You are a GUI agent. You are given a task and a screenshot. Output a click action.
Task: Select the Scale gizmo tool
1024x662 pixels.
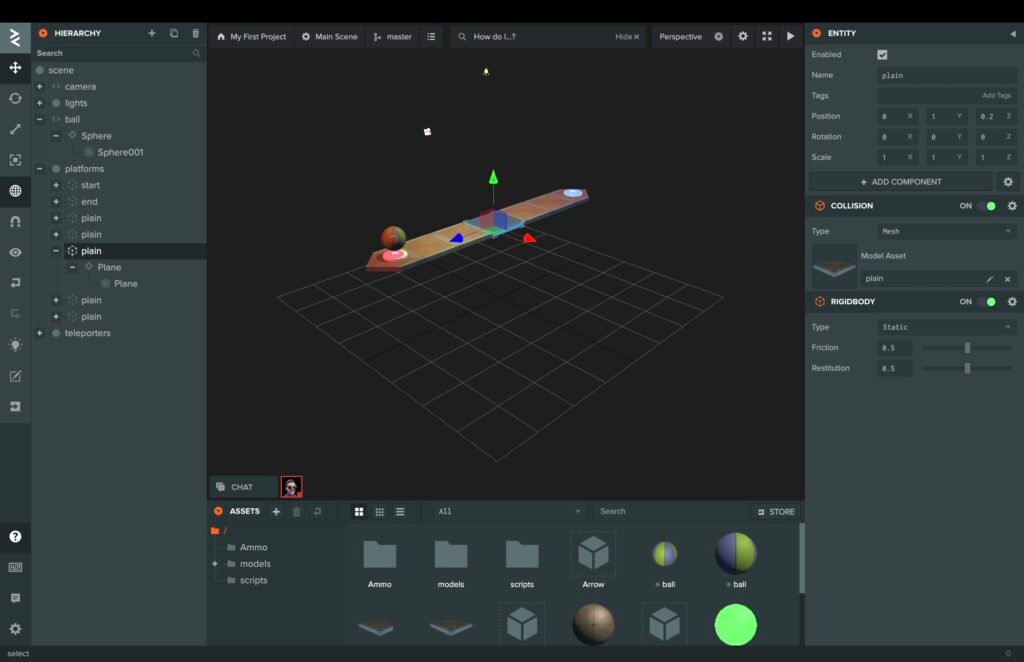pos(15,129)
